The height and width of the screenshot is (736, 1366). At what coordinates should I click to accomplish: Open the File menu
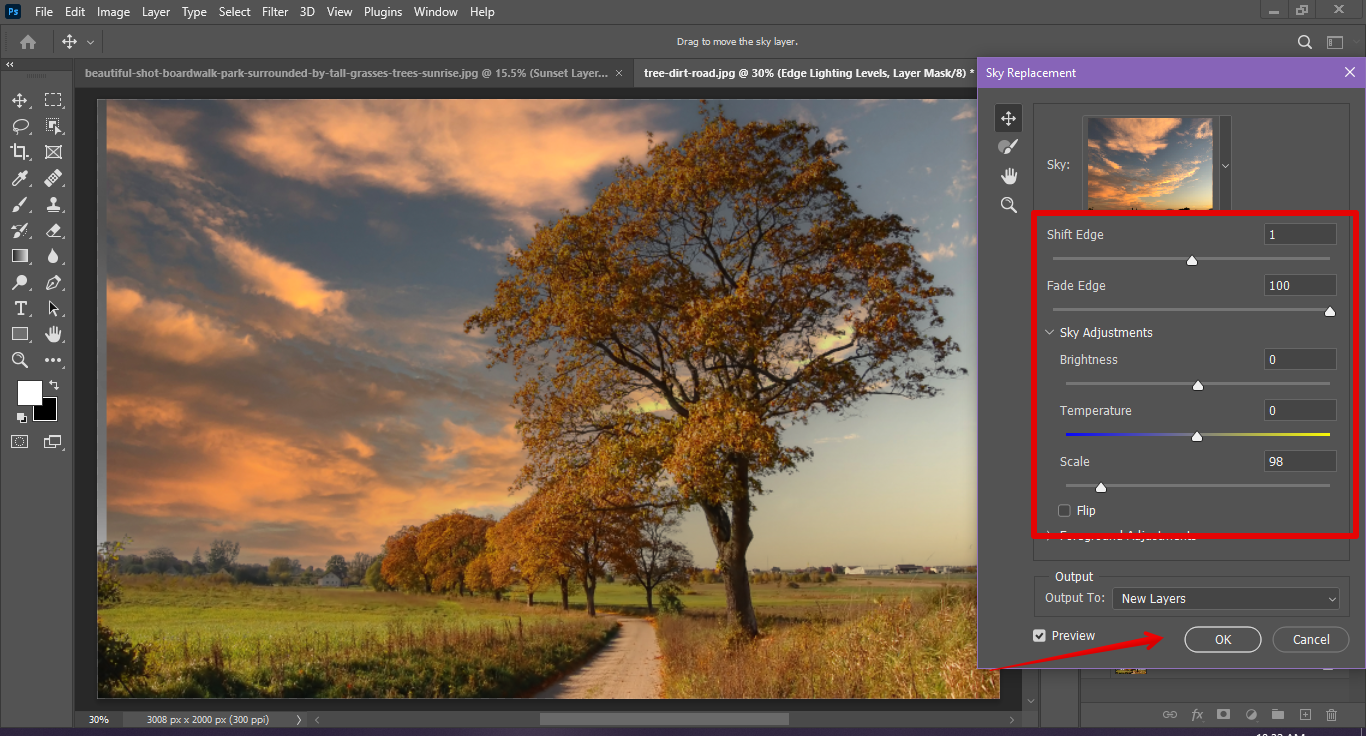point(44,12)
